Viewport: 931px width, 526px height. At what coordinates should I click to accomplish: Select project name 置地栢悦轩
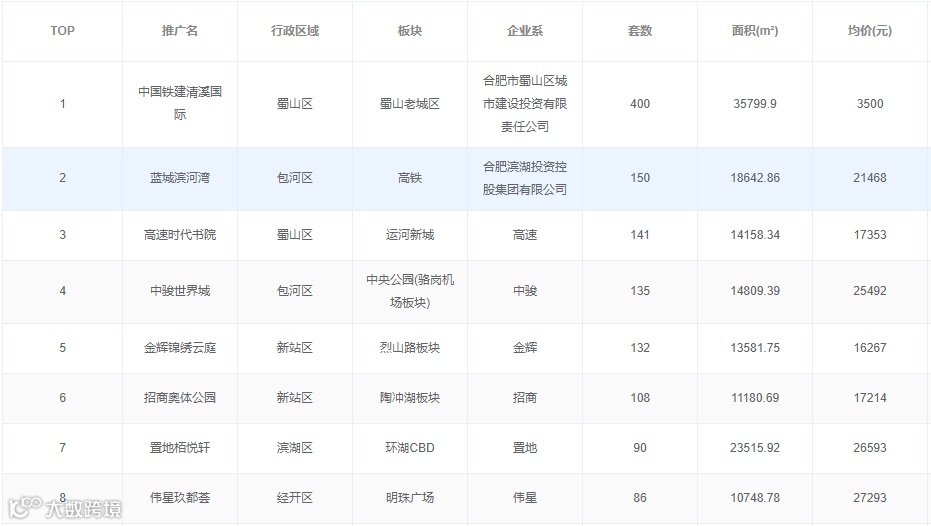(180, 448)
